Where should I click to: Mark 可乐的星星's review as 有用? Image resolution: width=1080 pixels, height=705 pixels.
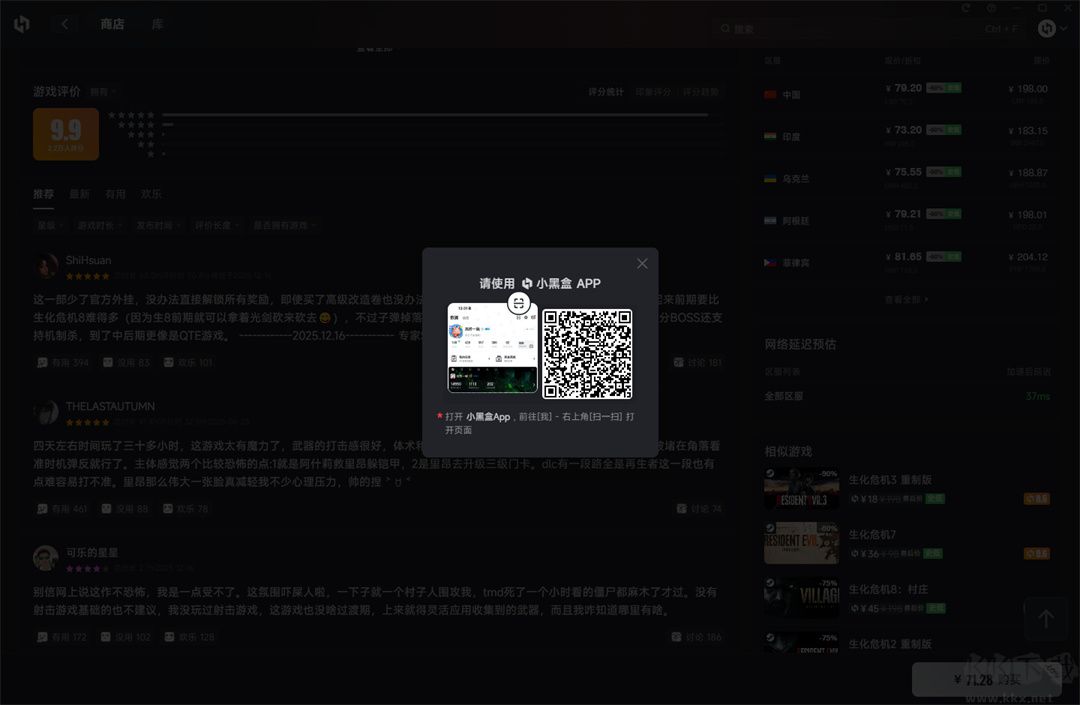point(62,638)
